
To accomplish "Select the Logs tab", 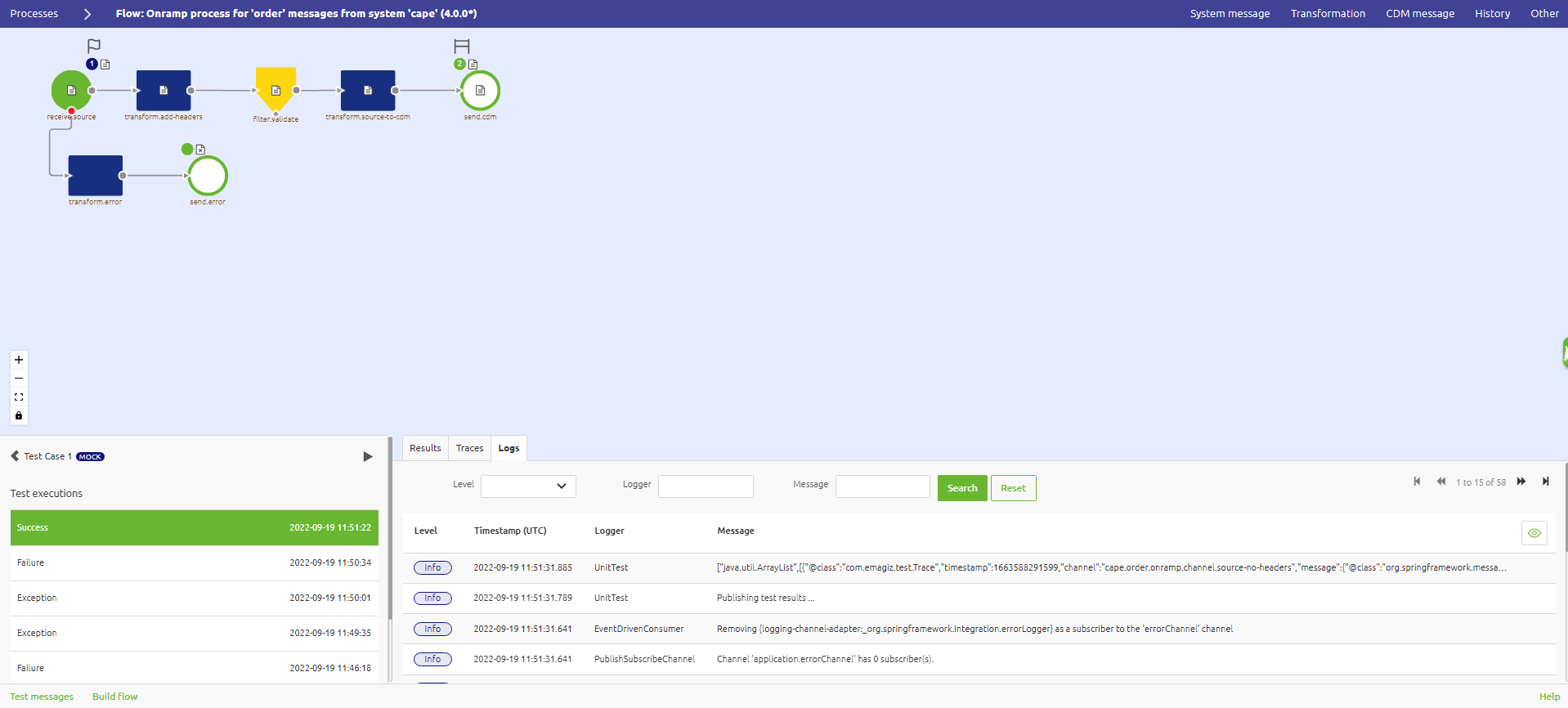I will (x=508, y=448).
